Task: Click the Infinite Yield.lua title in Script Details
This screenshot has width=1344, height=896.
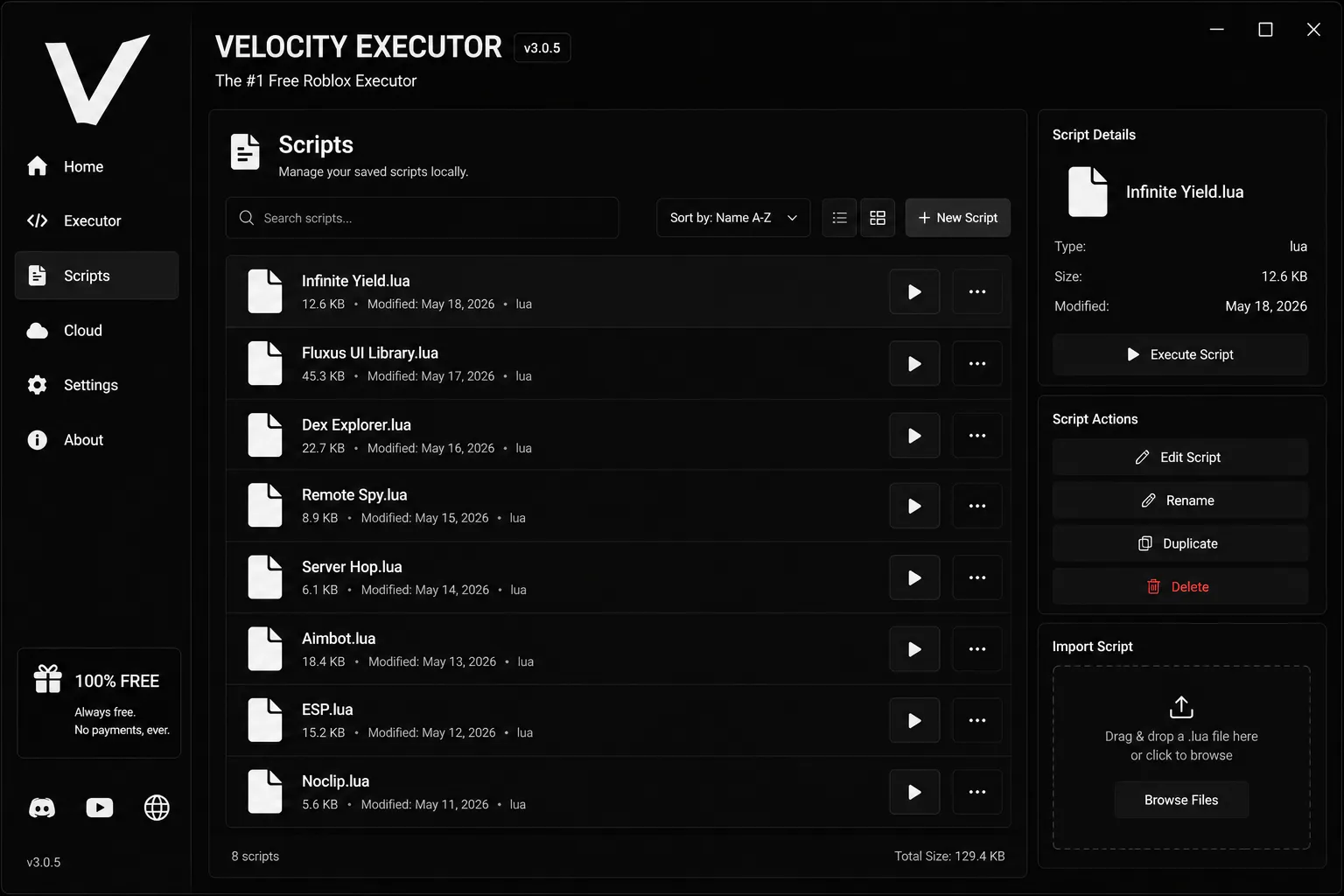Action: (x=1185, y=192)
